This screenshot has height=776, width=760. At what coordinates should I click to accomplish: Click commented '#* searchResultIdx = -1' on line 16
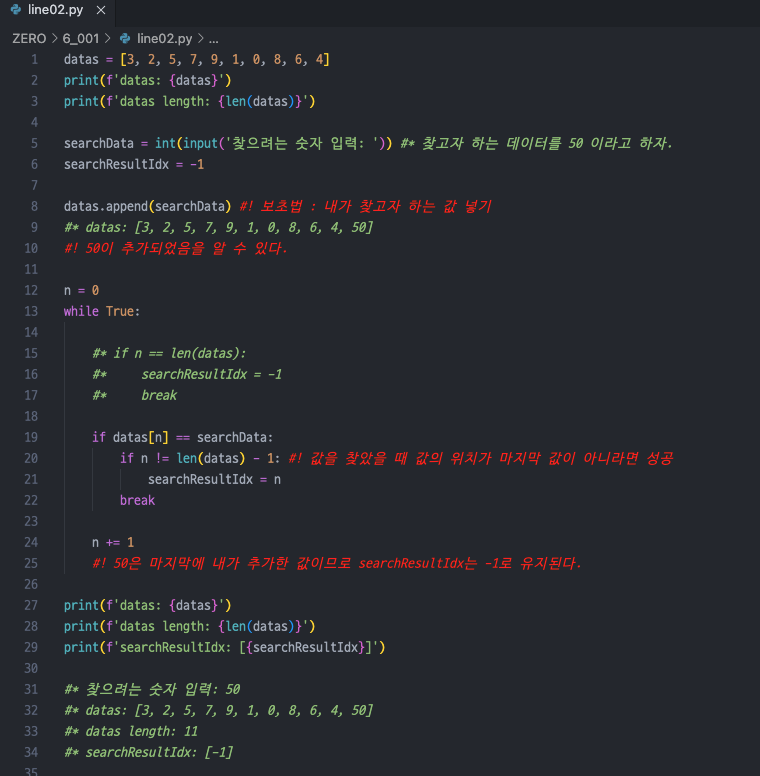[x=187, y=374]
